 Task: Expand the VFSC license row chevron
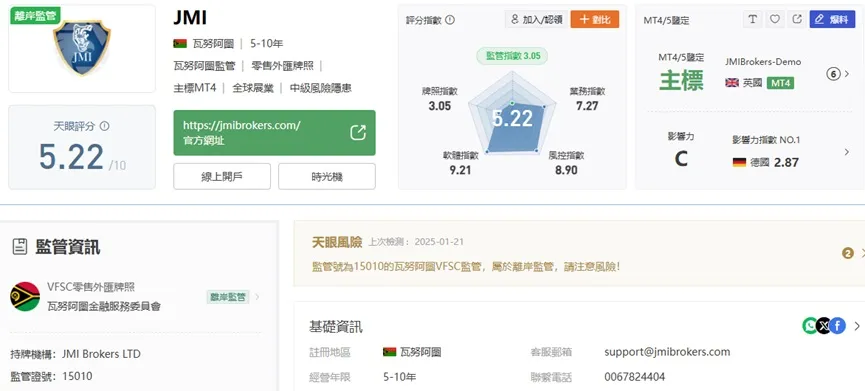click(257, 297)
